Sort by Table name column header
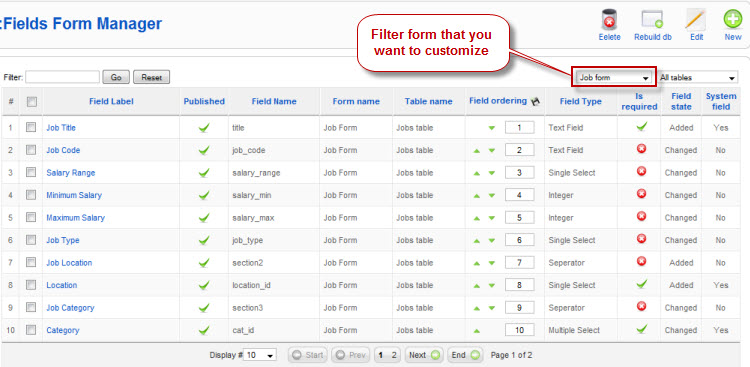750x367 pixels. (x=429, y=101)
